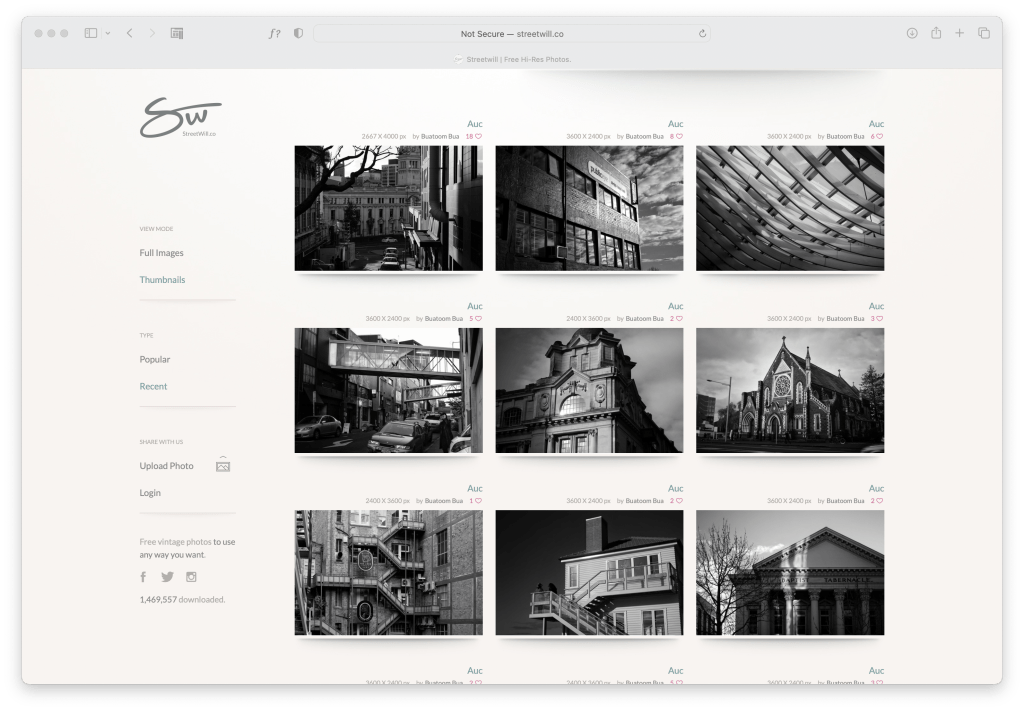This screenshot has height=711, width=1024.
Task: Click the StreetWill logo
Action: coord(179,118)
